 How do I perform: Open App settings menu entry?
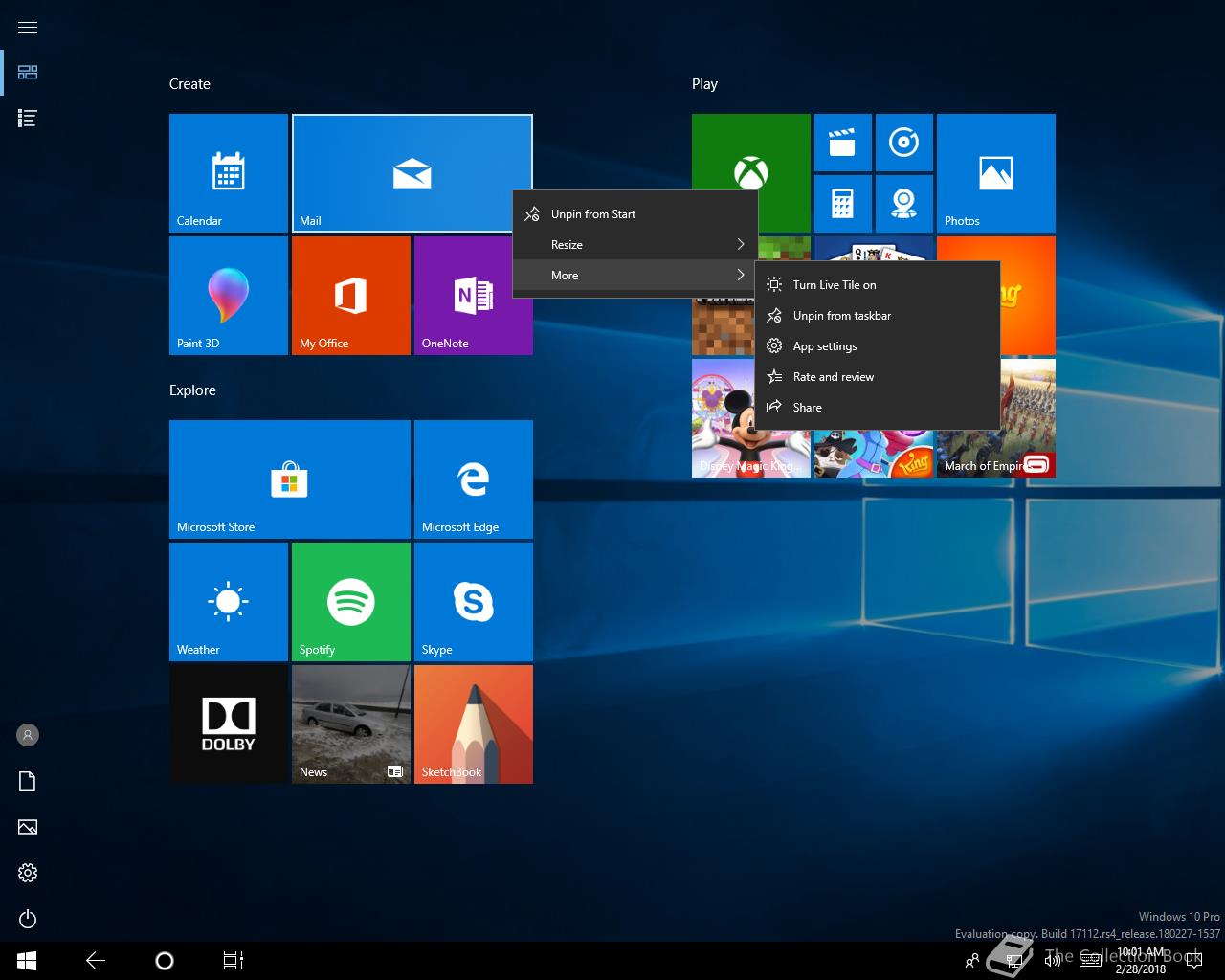pyautogui.click(x=878, y=346)
